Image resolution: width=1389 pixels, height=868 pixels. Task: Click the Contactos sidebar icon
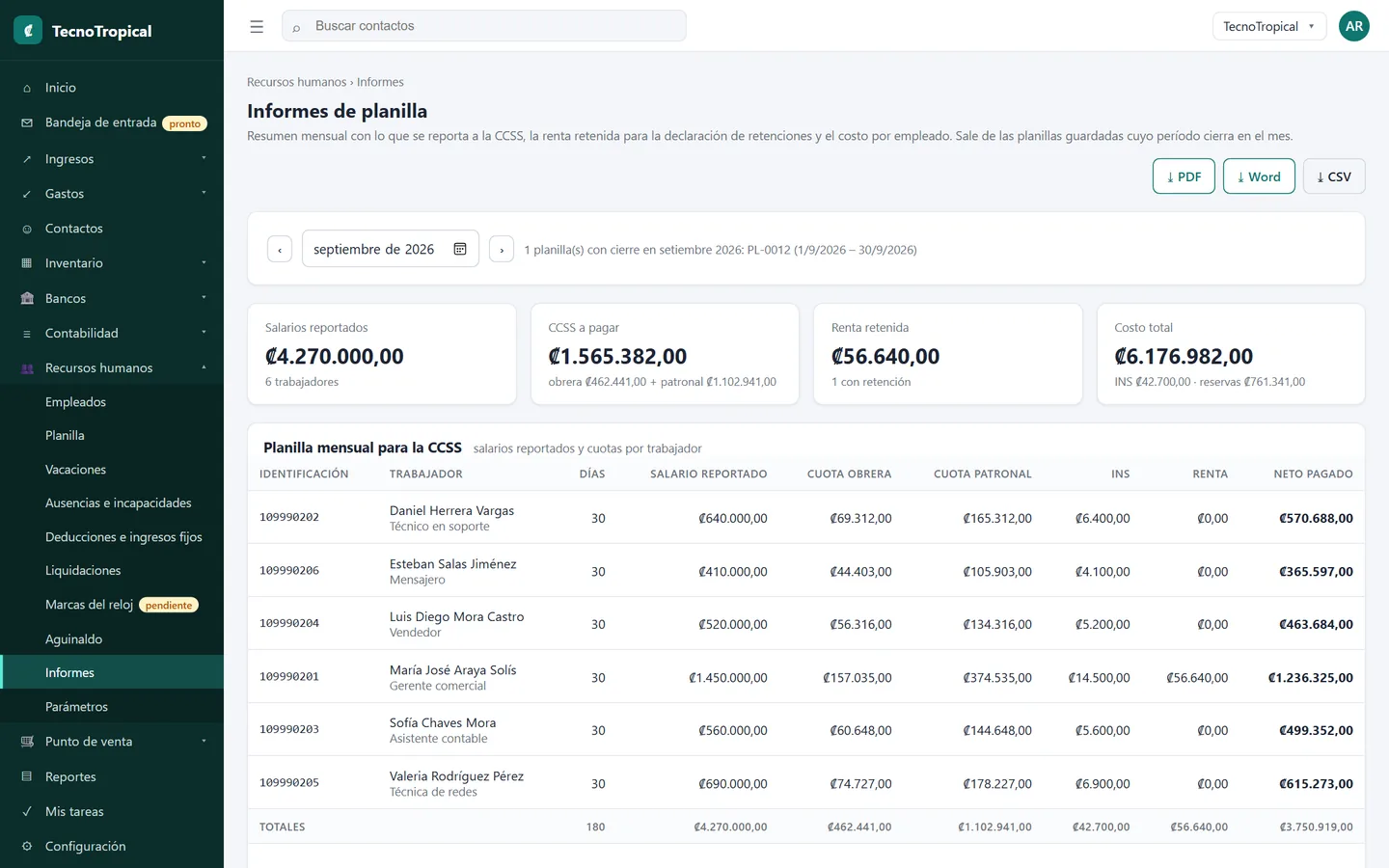27,229
